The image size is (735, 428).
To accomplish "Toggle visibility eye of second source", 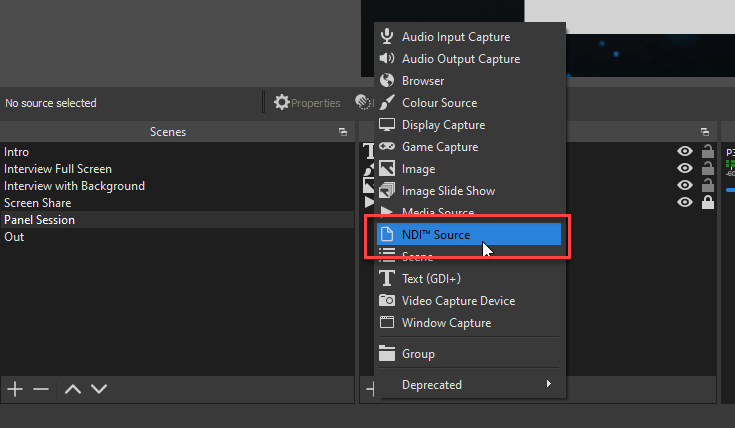I will click(685, 168).
